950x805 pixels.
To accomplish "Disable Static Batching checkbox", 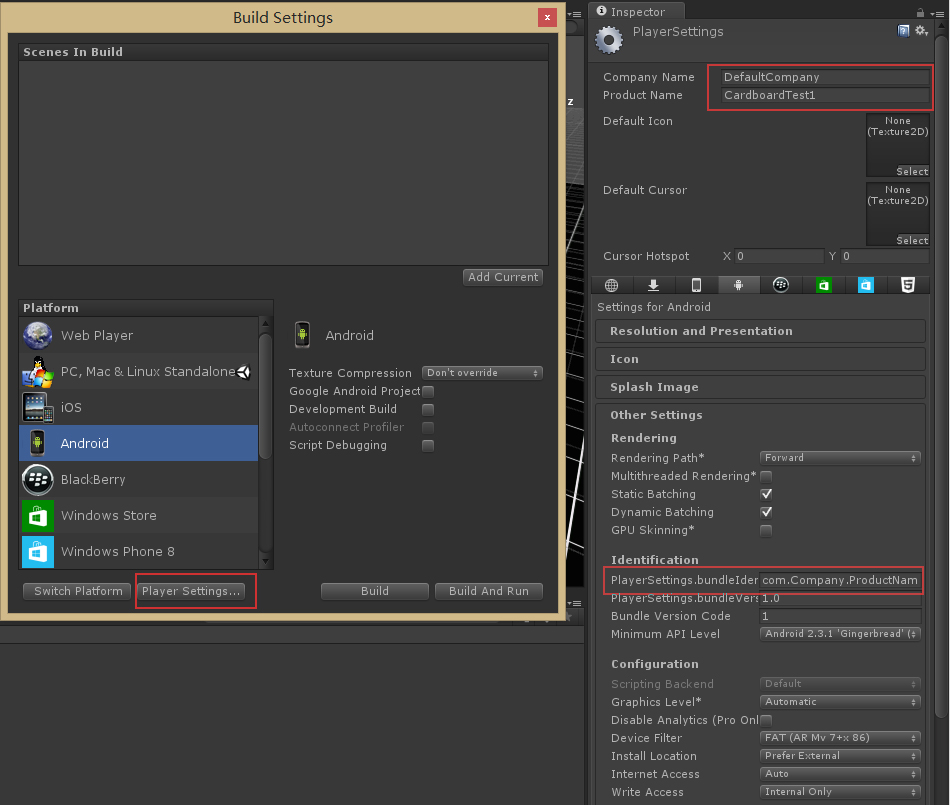I will 766,494.
